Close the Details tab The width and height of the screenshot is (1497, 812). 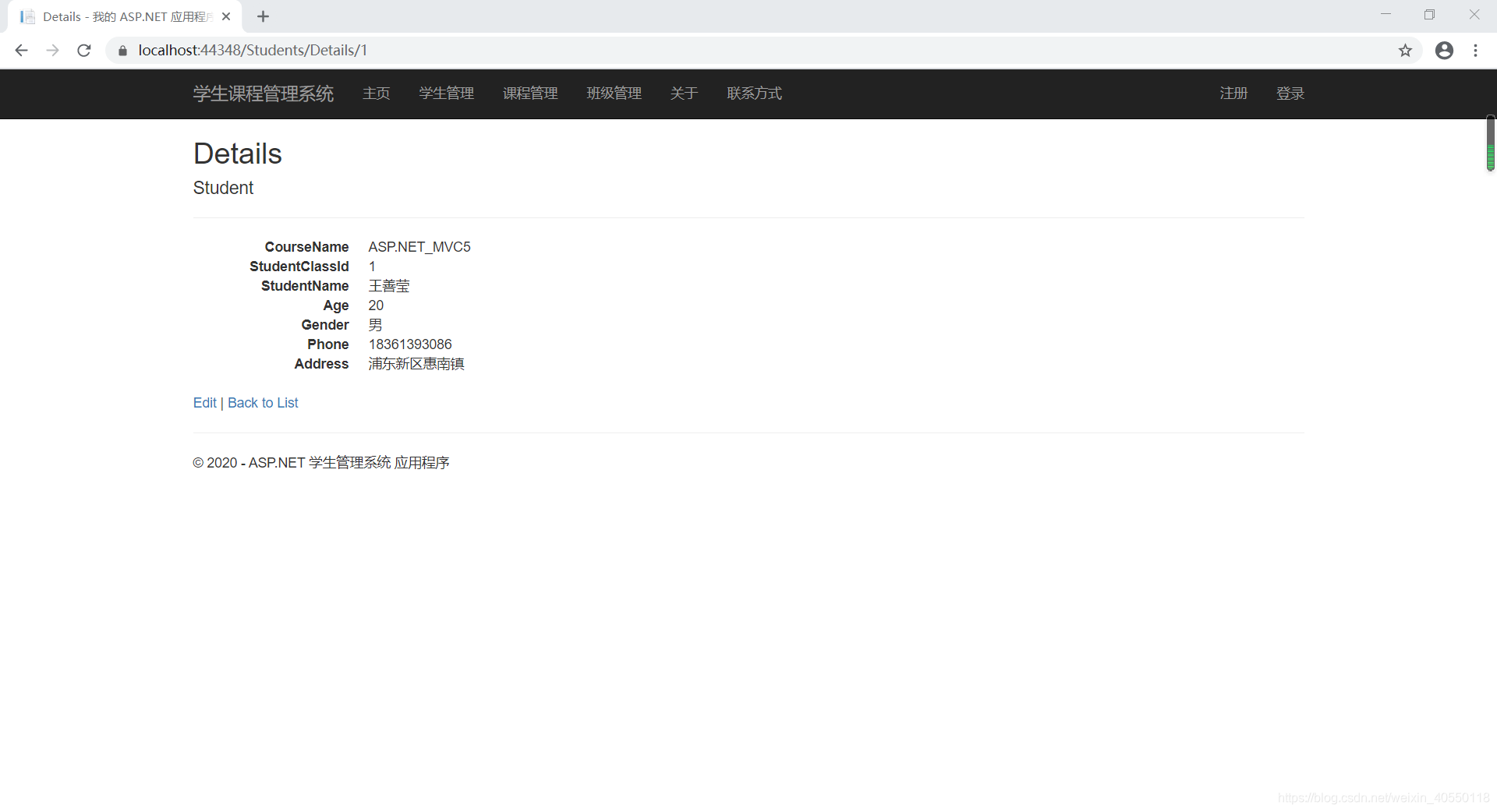[226, 16]
